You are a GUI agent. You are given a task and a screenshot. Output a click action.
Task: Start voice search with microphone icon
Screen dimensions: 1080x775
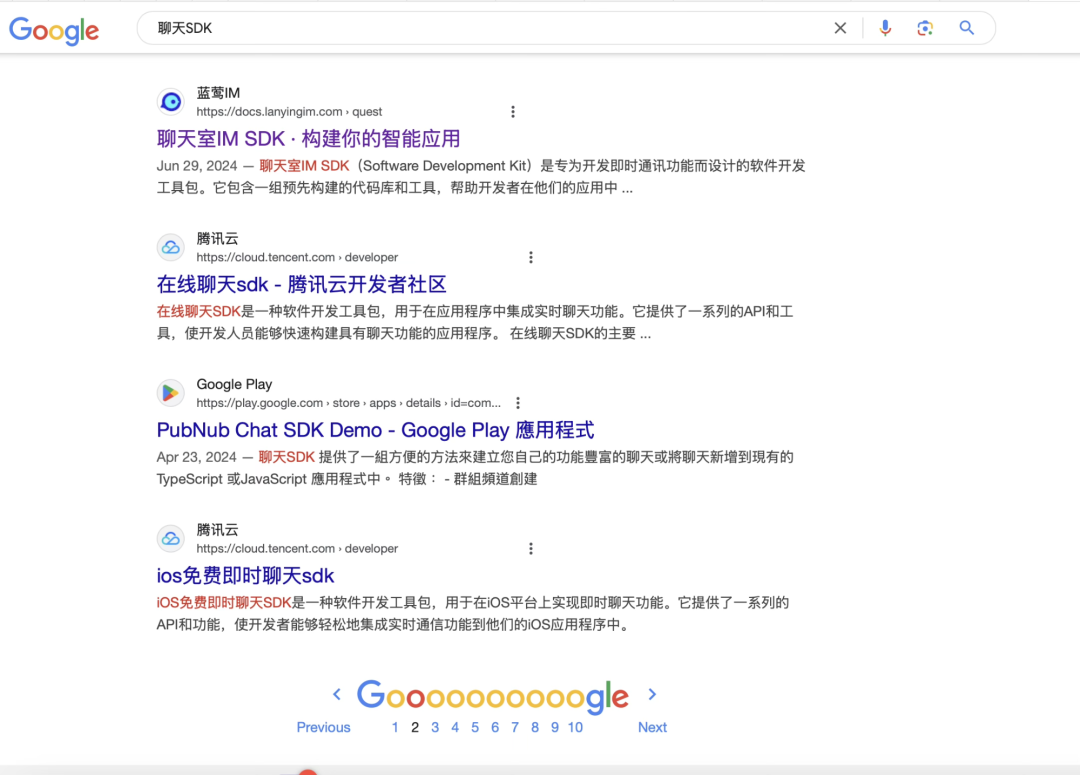(x=885, y=28)
